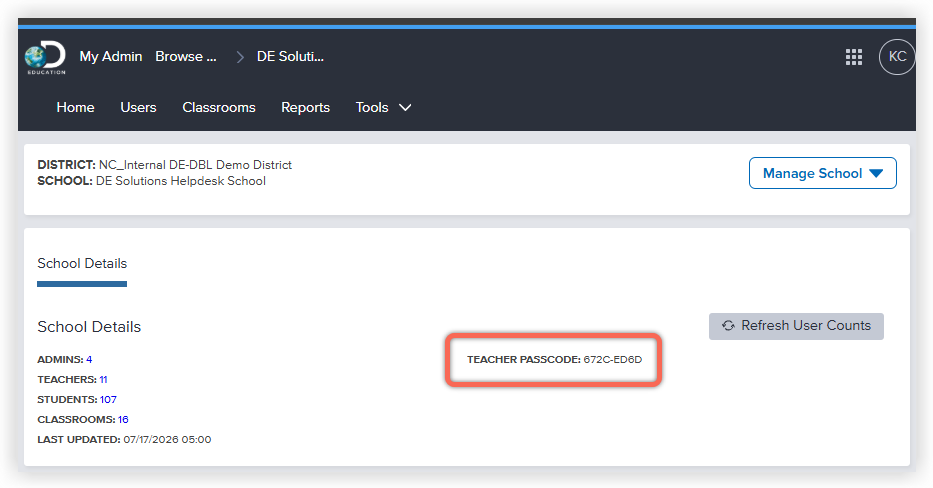Open the Students count link 107
Viewport: 933px width, 488px height.
point(108,399)
